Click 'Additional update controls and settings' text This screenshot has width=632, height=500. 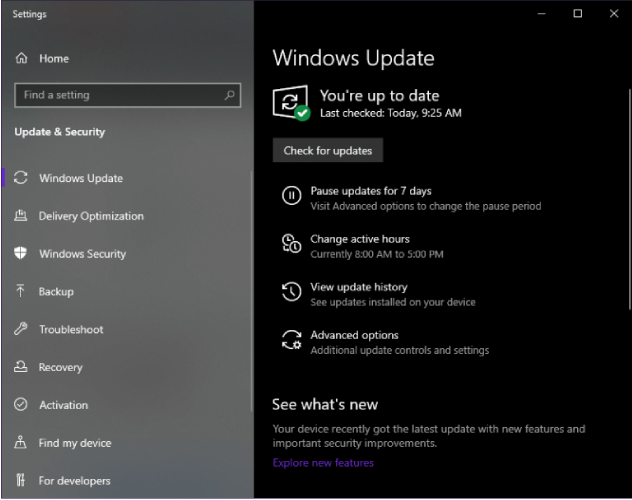399,350
